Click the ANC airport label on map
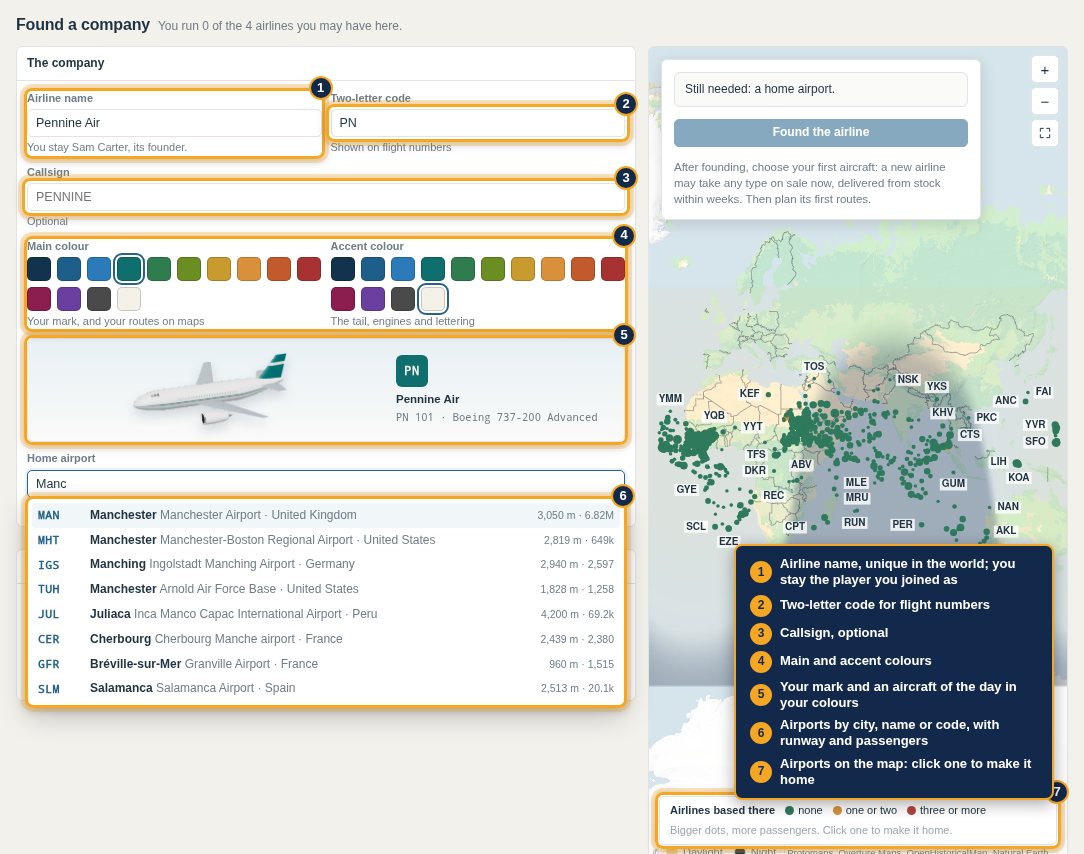The image size is (1084, 854). coord(1006,400)
